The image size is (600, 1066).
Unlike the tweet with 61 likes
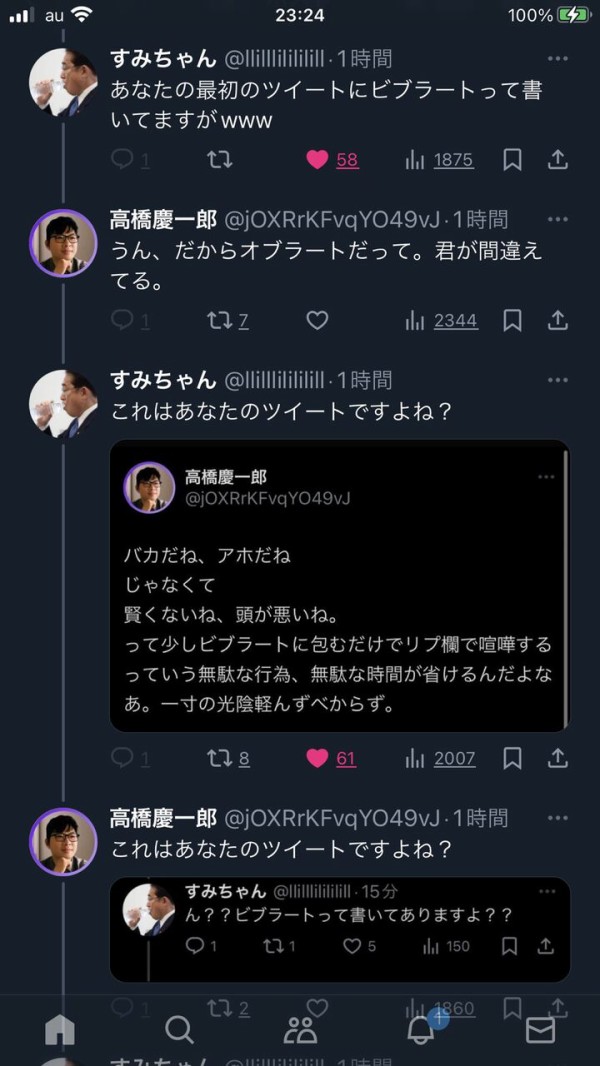[x=317, y=759]
